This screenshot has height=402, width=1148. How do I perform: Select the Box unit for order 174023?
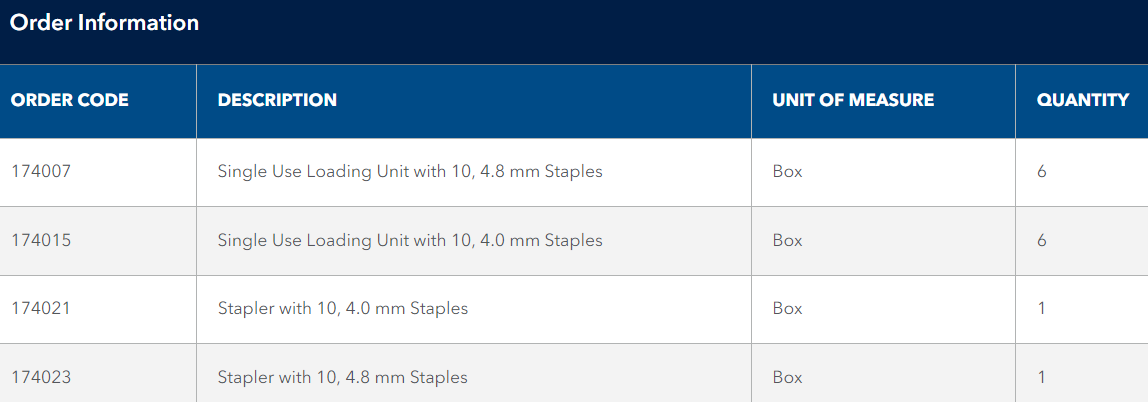(x=788, y=377)
